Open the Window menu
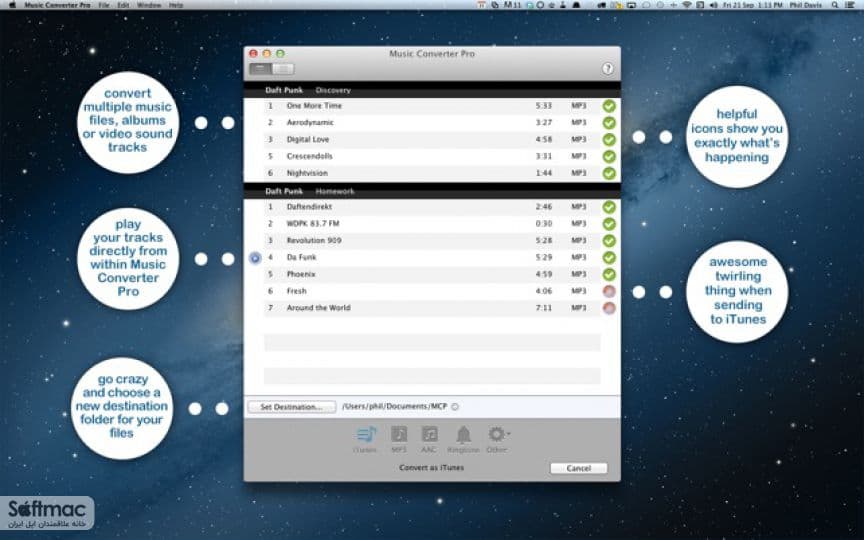The height and width of the screenshot is (540, 864). click(x=149, y=5)
